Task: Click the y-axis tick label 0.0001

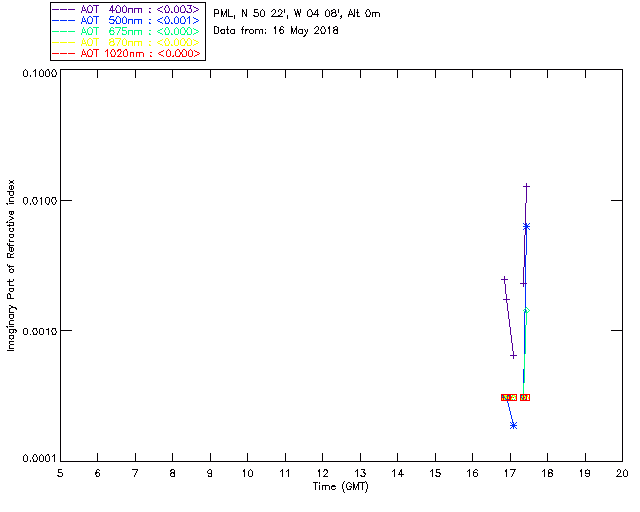Action: click(39, 459)
